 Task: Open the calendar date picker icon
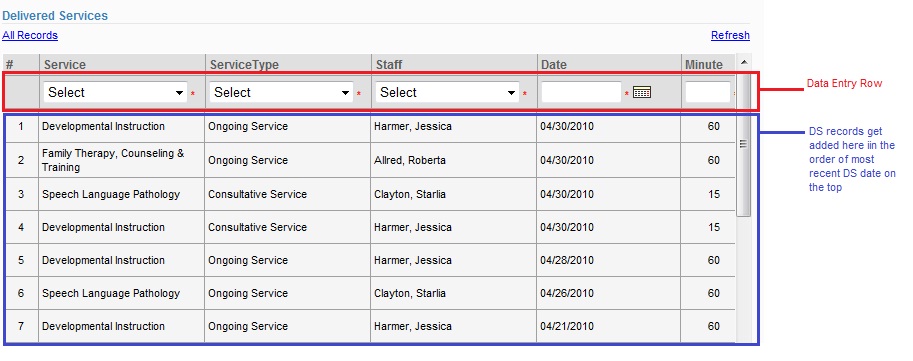[x=642, y=92]
